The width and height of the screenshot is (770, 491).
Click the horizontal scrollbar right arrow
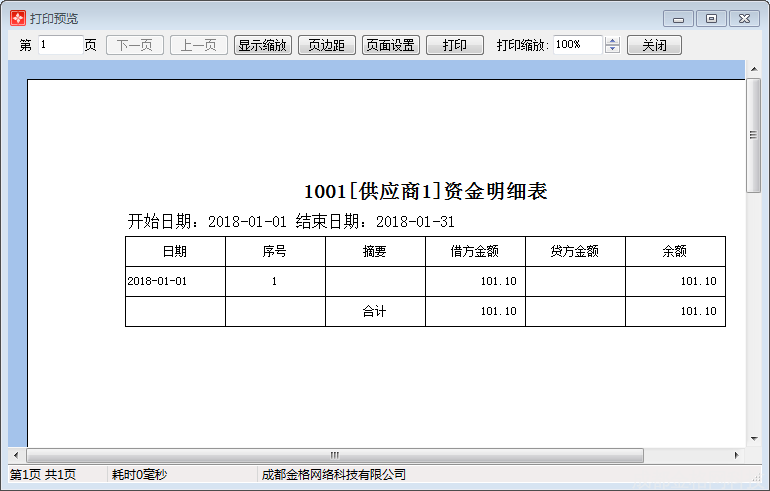pos(737,455)
